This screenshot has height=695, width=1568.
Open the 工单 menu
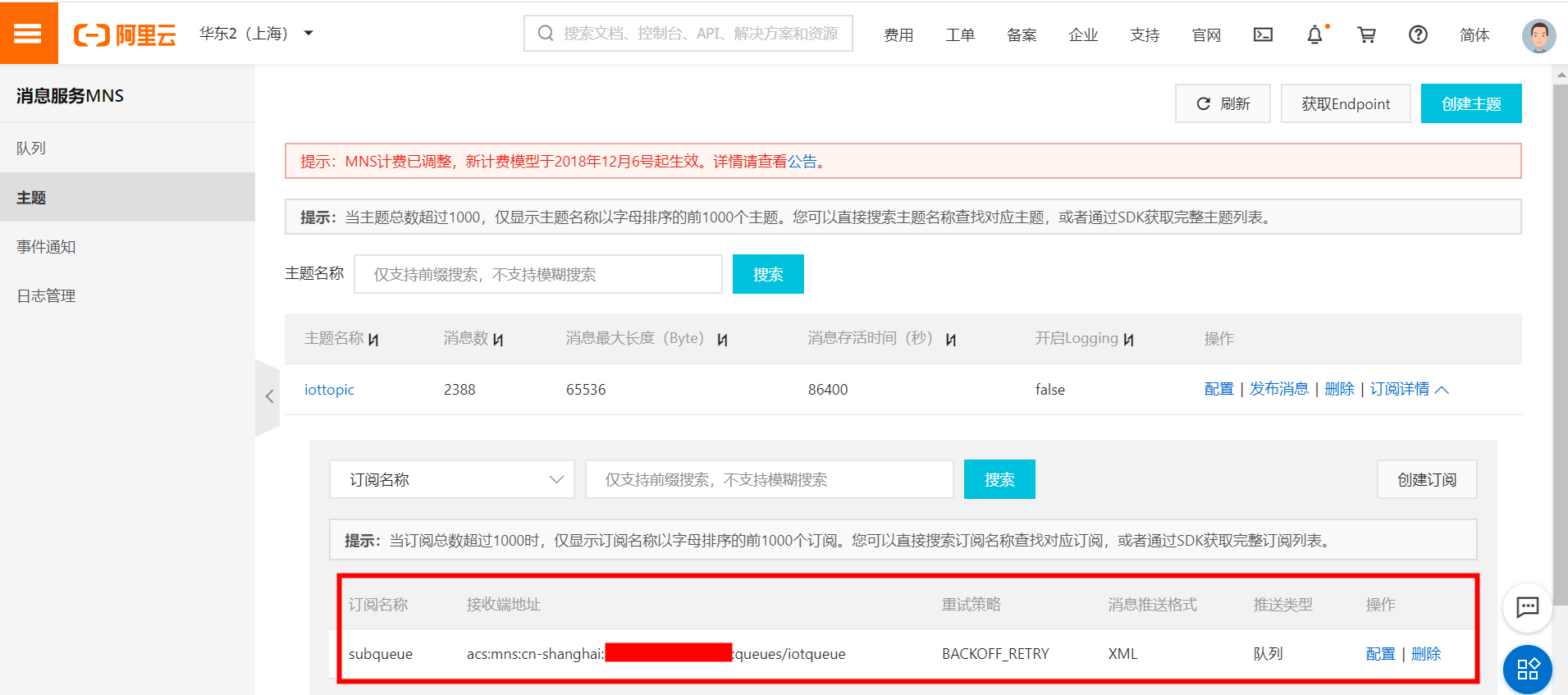click(x=960, y=35)
